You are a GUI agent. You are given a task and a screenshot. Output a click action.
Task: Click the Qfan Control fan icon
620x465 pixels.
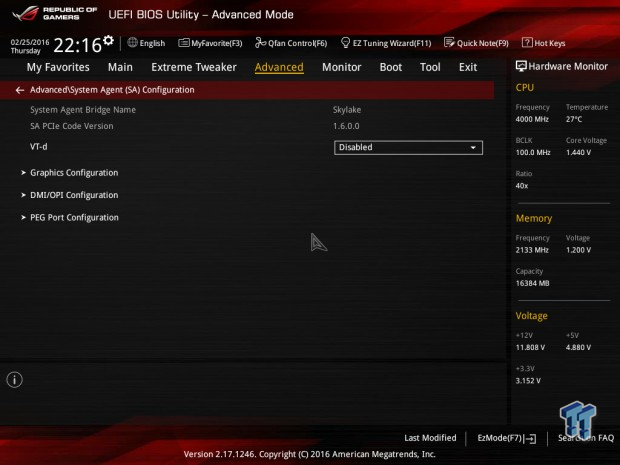click(260, 42)
